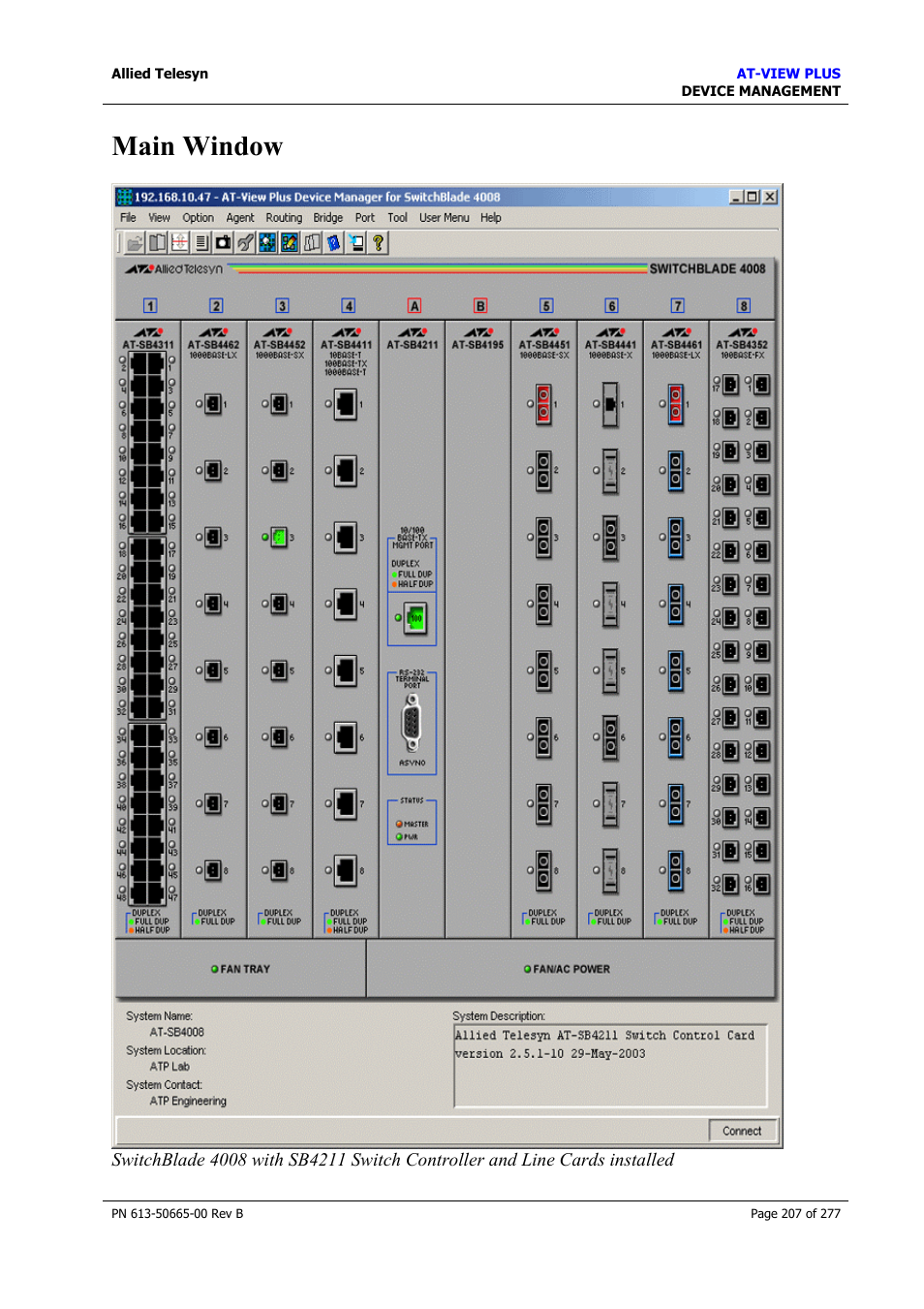Select the red port 1 on AT-SB4461
The width and height of the screenshot is (924, 1309).
coord(676,404)
